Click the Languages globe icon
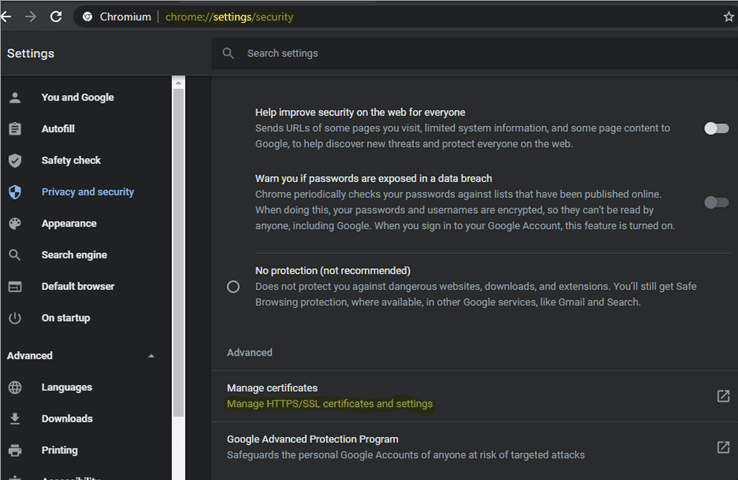 coord(15,388)
